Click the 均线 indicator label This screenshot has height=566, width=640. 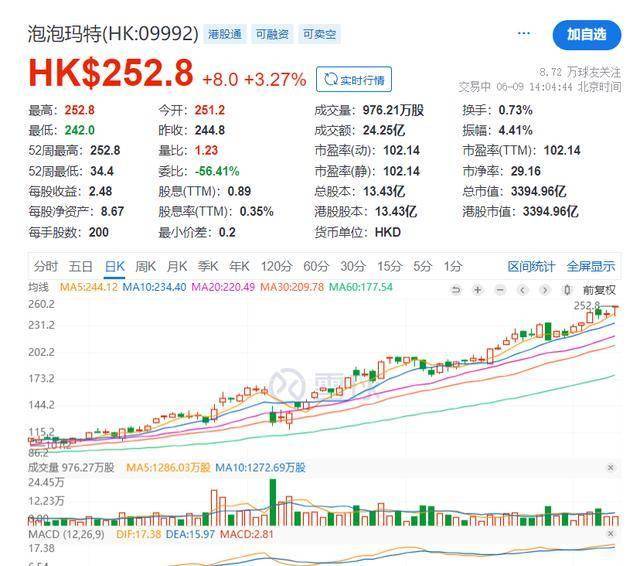pos(38,287)
